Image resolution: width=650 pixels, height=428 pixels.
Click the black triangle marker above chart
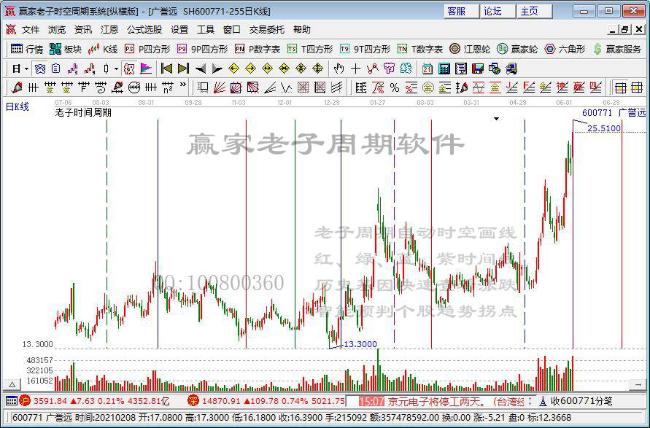[496, 119]
